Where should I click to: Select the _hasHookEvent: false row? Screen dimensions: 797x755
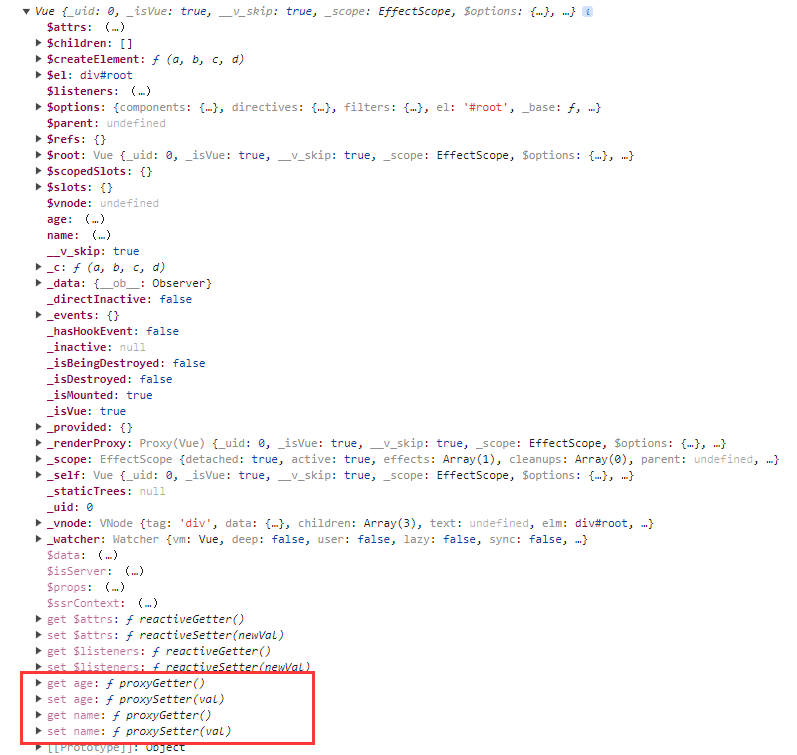(113, 331)
